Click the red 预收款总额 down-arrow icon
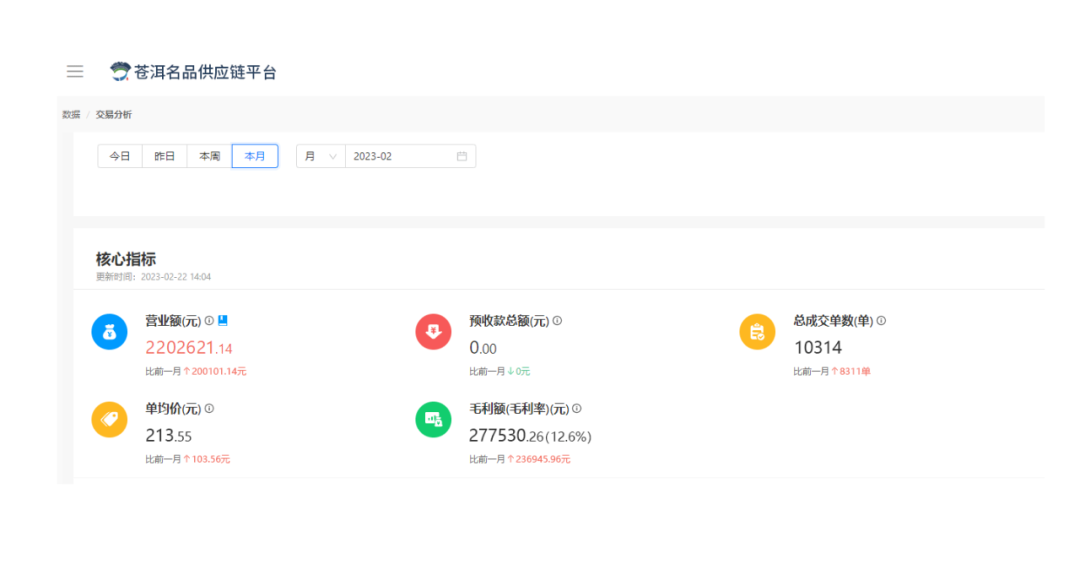 [433, 331]
